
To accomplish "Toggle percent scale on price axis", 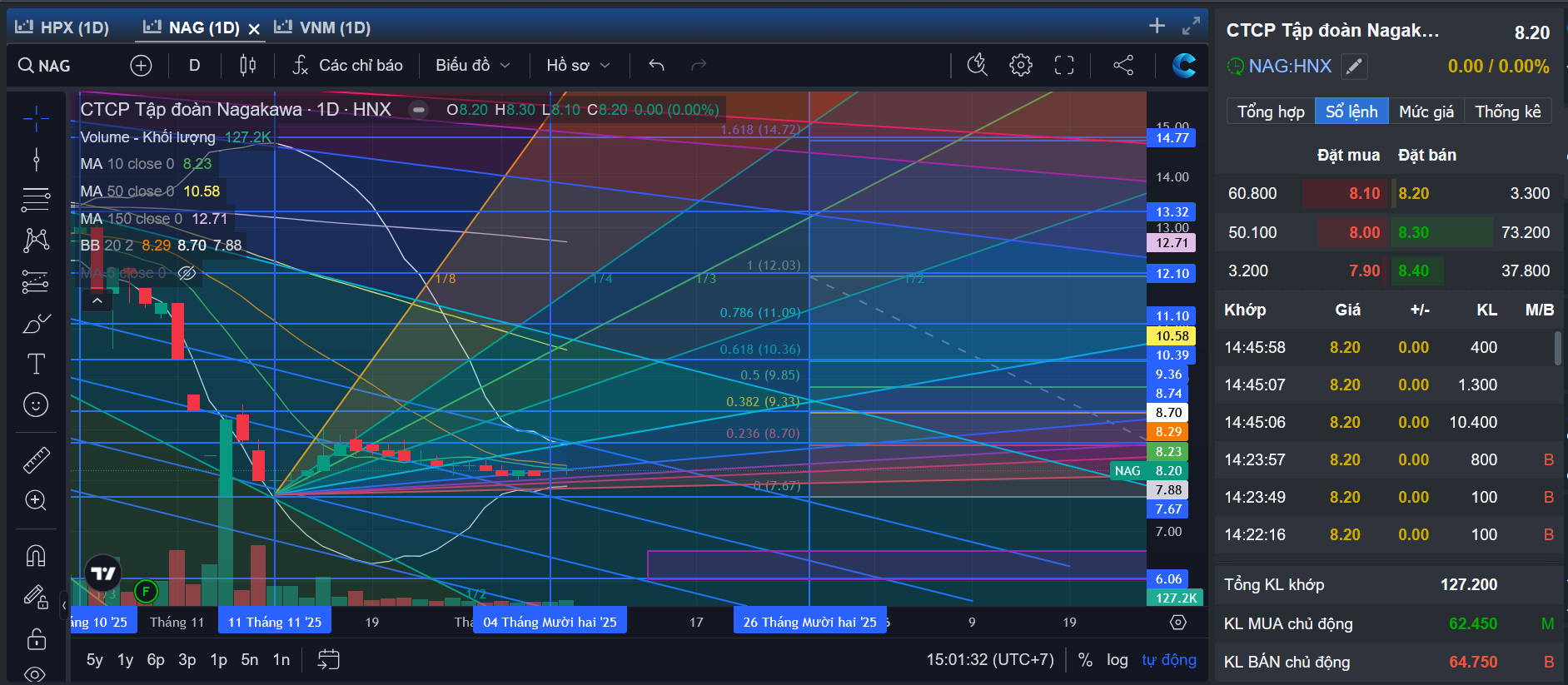I will [x=1085, y=660].
